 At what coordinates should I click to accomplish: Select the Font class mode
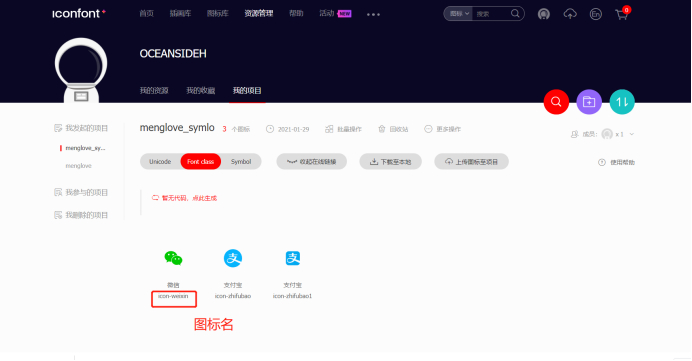click(200, 162)
